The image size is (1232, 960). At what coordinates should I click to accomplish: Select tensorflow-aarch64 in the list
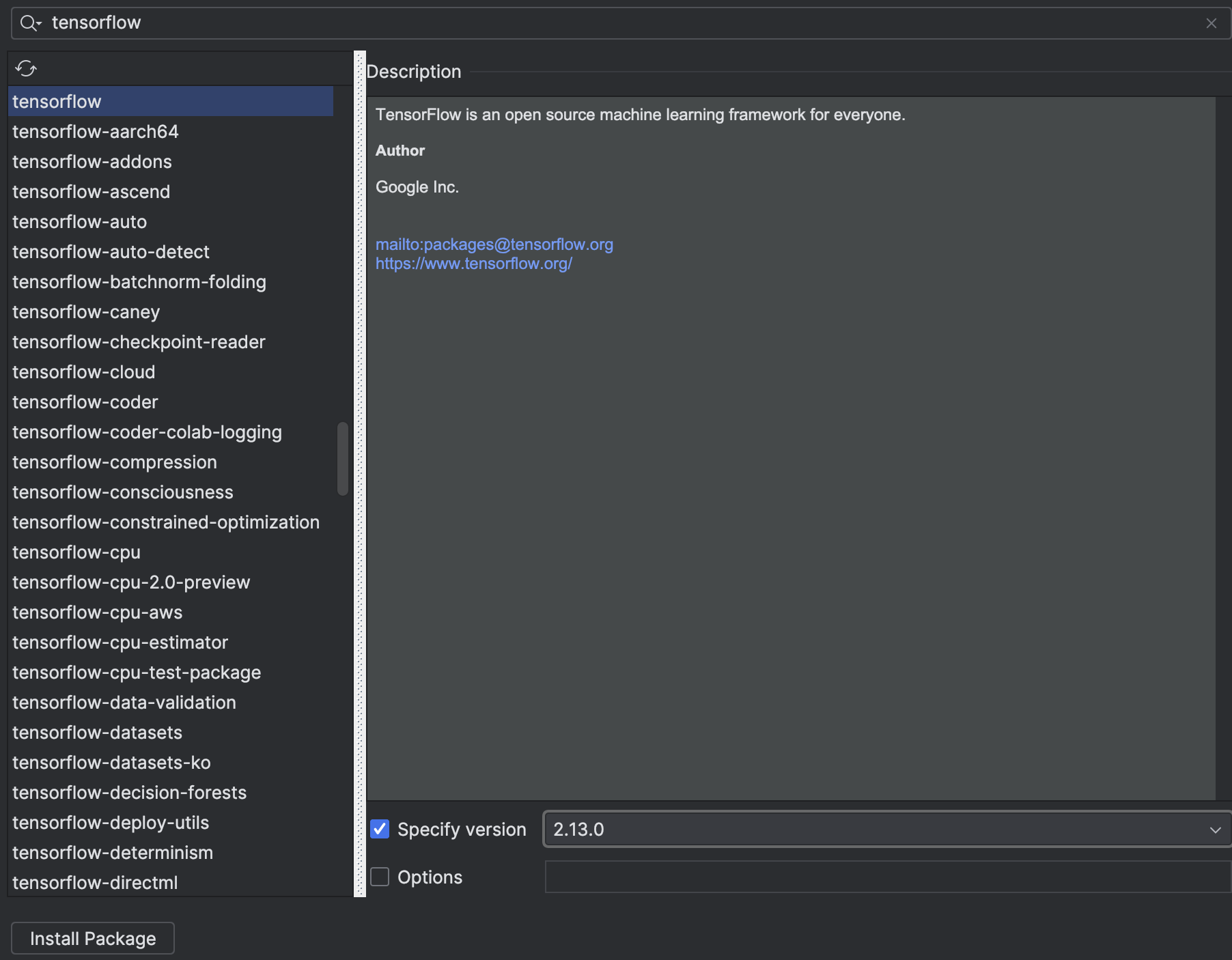point(171,131)
